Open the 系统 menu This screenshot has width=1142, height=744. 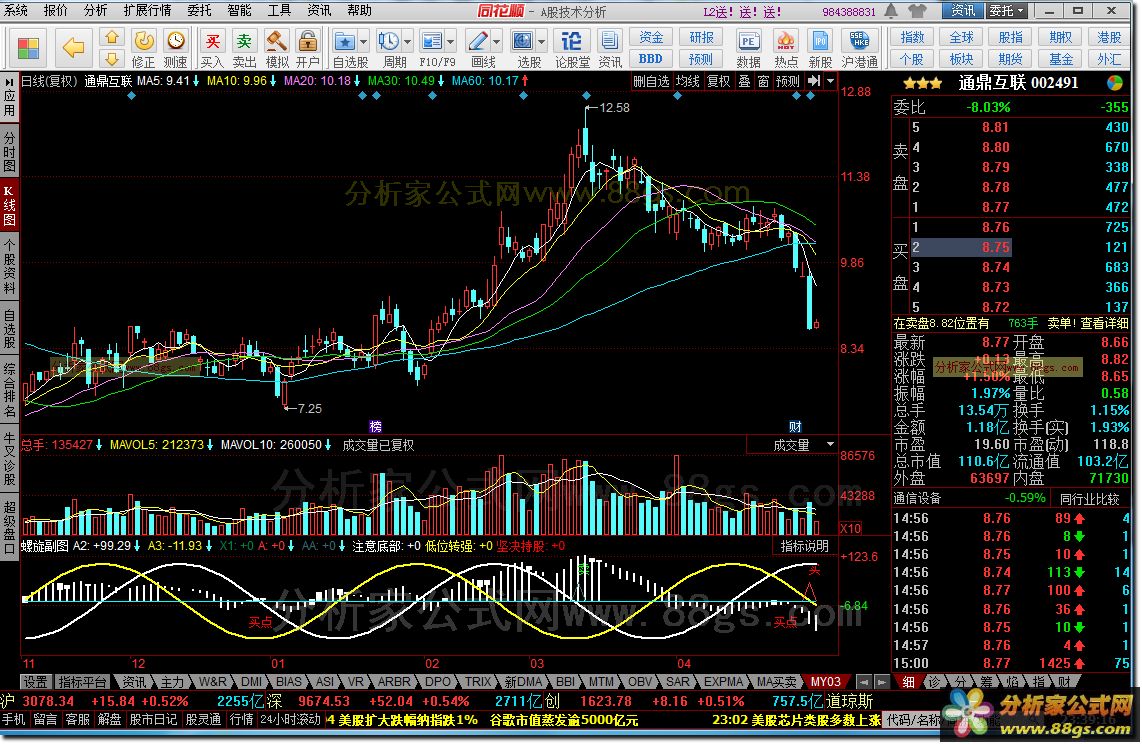point(15,10)
